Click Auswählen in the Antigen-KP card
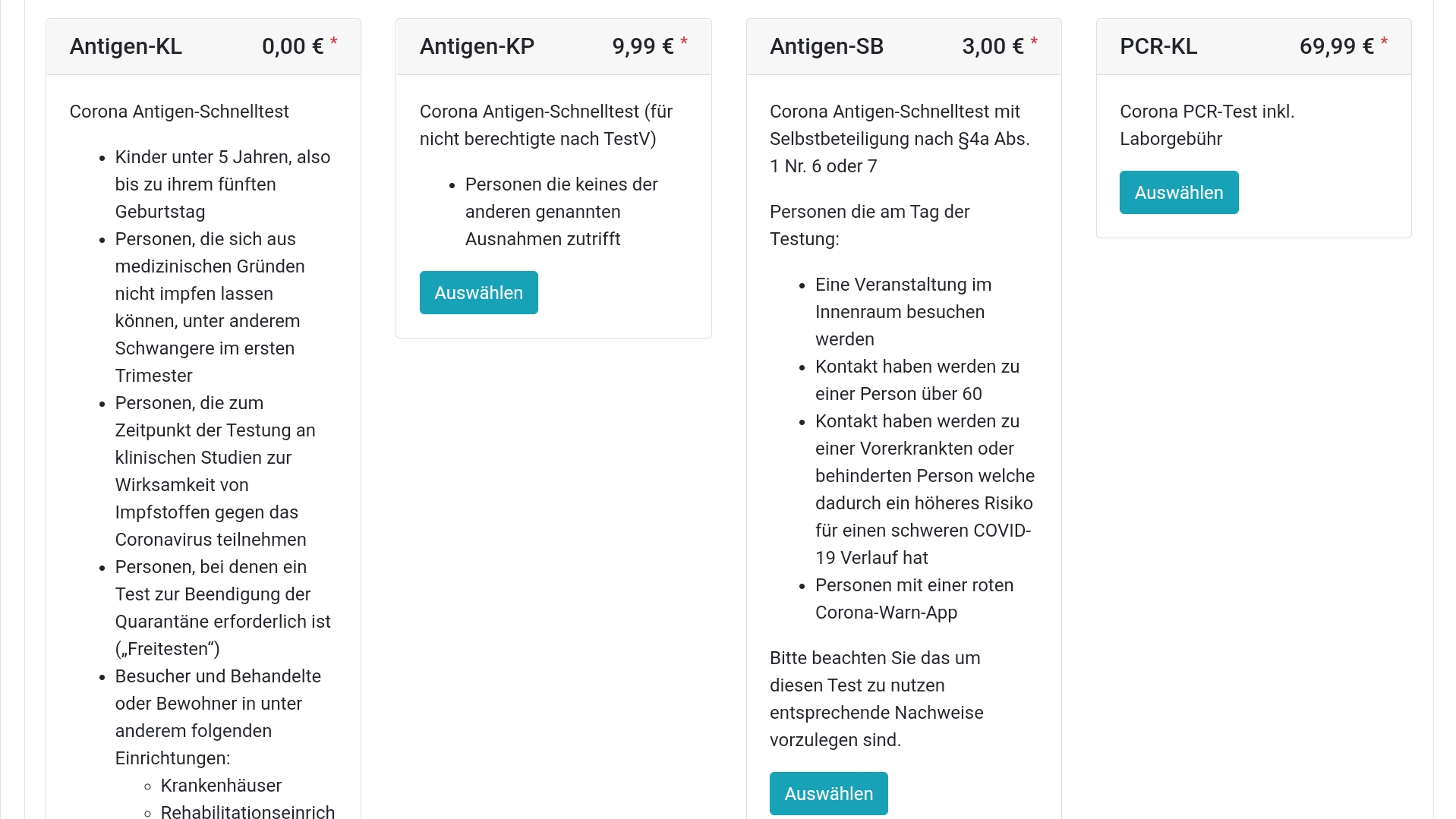Image resolution: width=1456 pixels, height=819 pixels. point(478,293)
